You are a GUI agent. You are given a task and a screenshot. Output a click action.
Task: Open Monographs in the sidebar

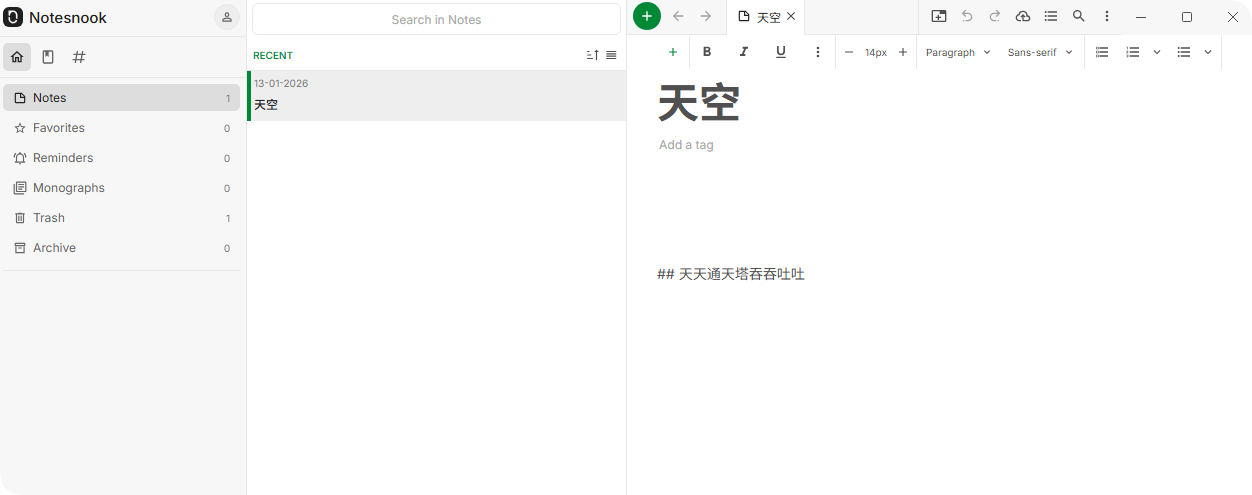[x=121, y=188]
